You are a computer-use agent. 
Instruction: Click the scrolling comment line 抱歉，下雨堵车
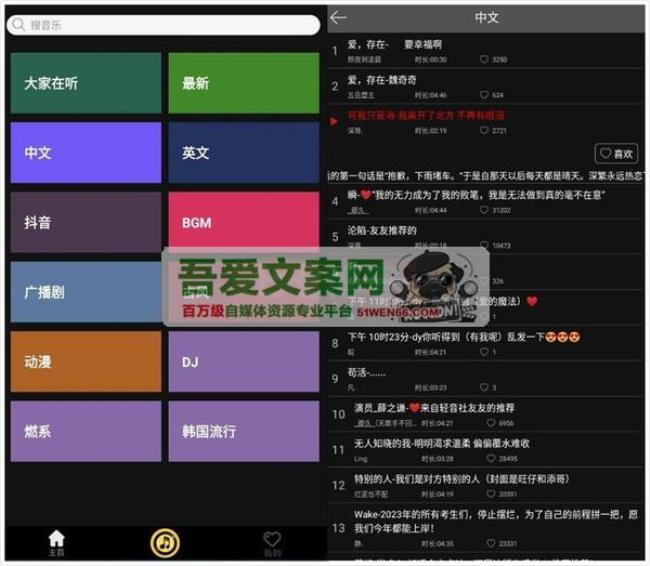(486, 176)
